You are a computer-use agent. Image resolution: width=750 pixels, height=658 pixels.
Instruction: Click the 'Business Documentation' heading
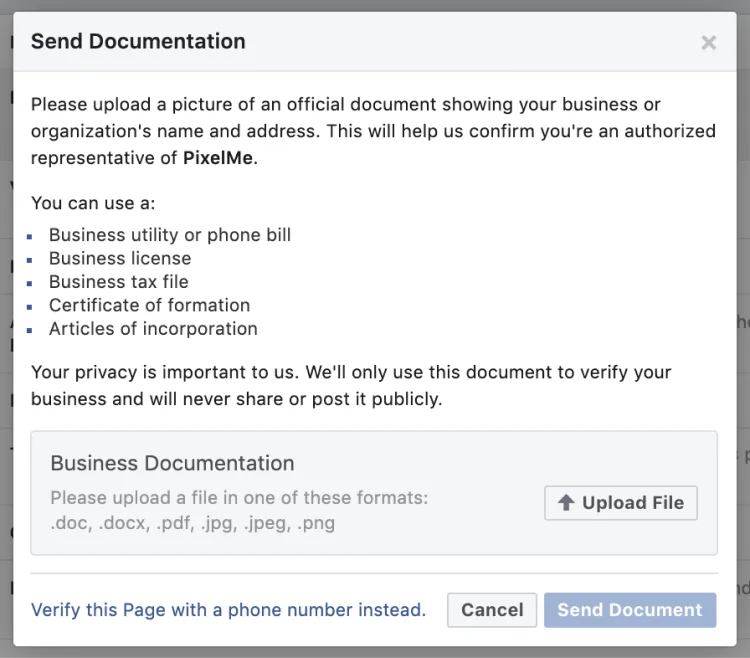click(x=172, y=463)
